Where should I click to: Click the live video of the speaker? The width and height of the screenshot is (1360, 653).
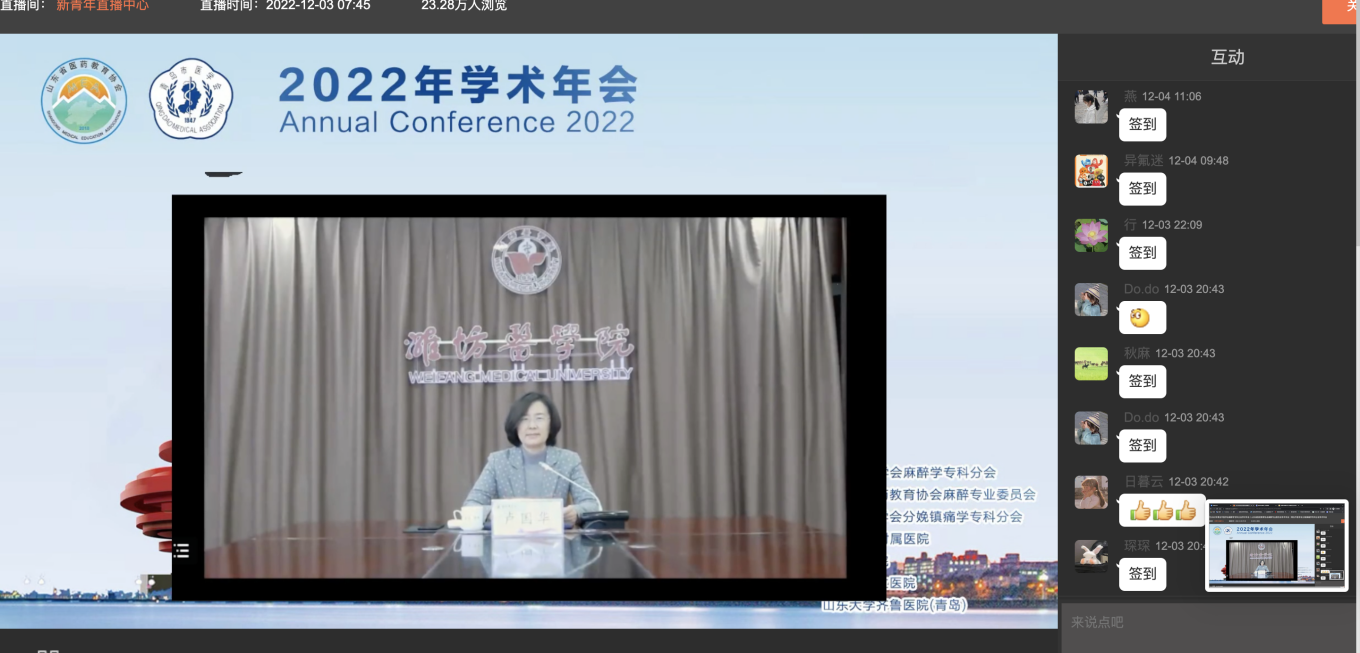525,398
